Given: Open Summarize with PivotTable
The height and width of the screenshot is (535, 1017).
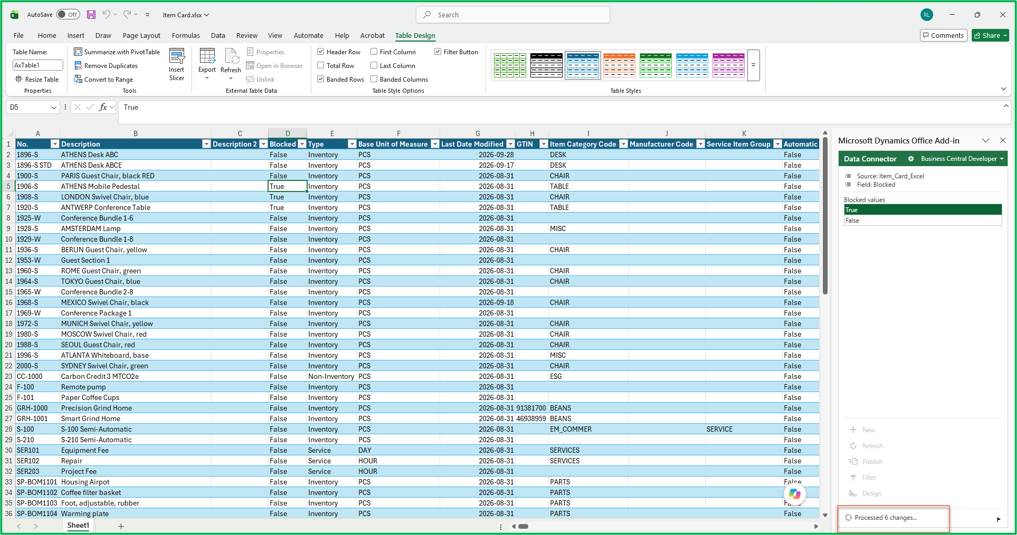Looking at the screenshot, I should [117, 52].
